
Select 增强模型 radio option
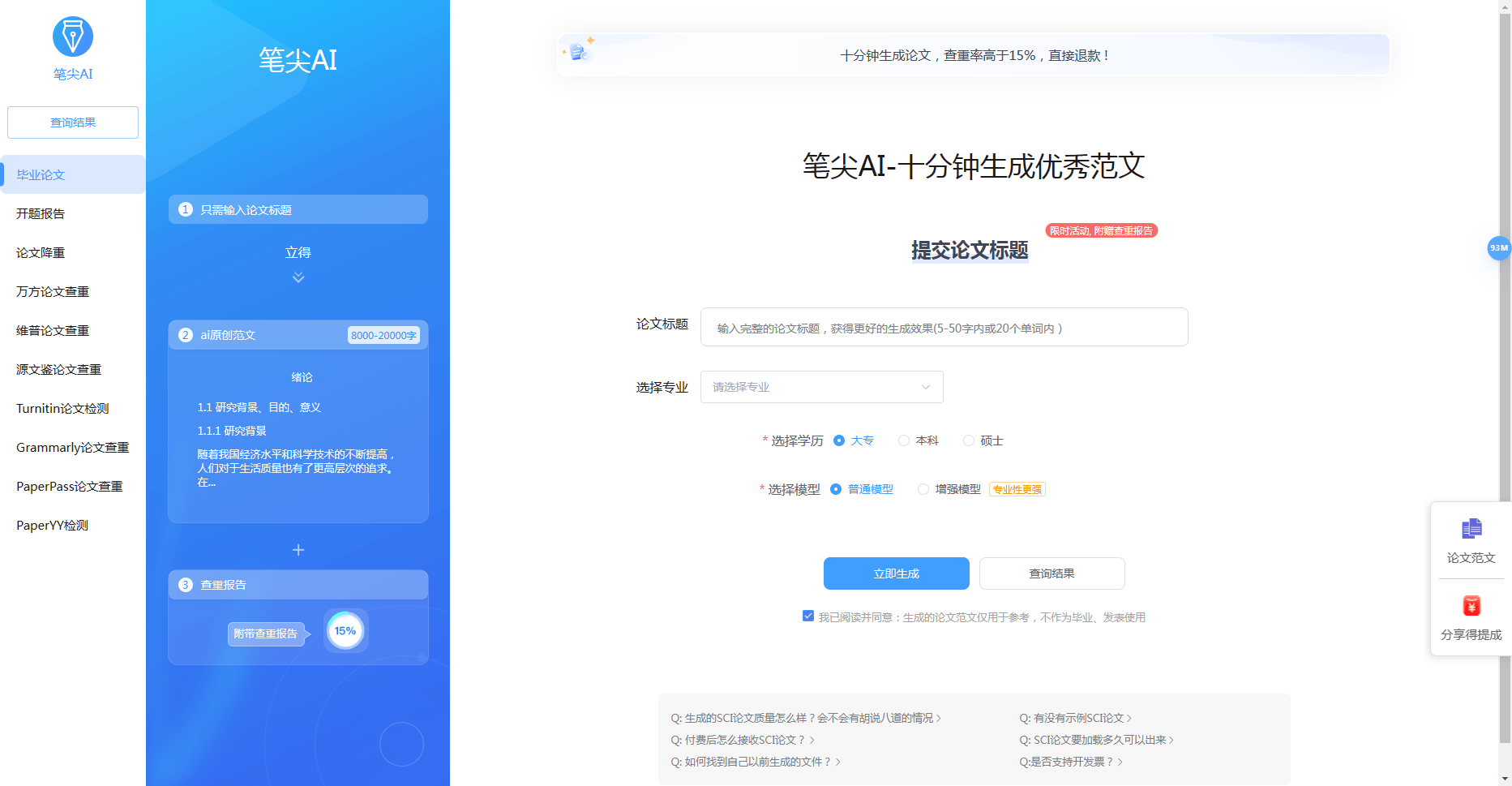[923, 489]
